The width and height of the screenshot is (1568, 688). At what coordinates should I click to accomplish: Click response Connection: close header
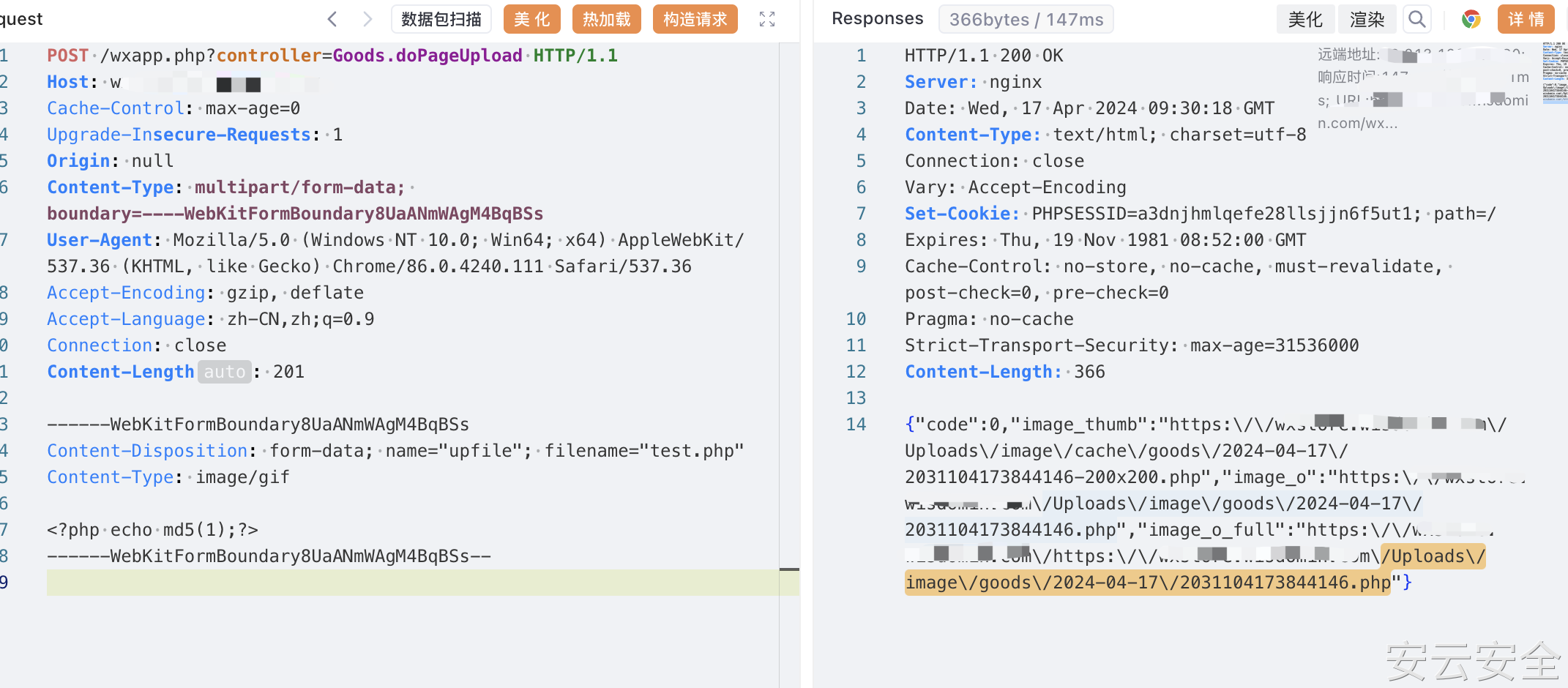[x=995, y=161]
